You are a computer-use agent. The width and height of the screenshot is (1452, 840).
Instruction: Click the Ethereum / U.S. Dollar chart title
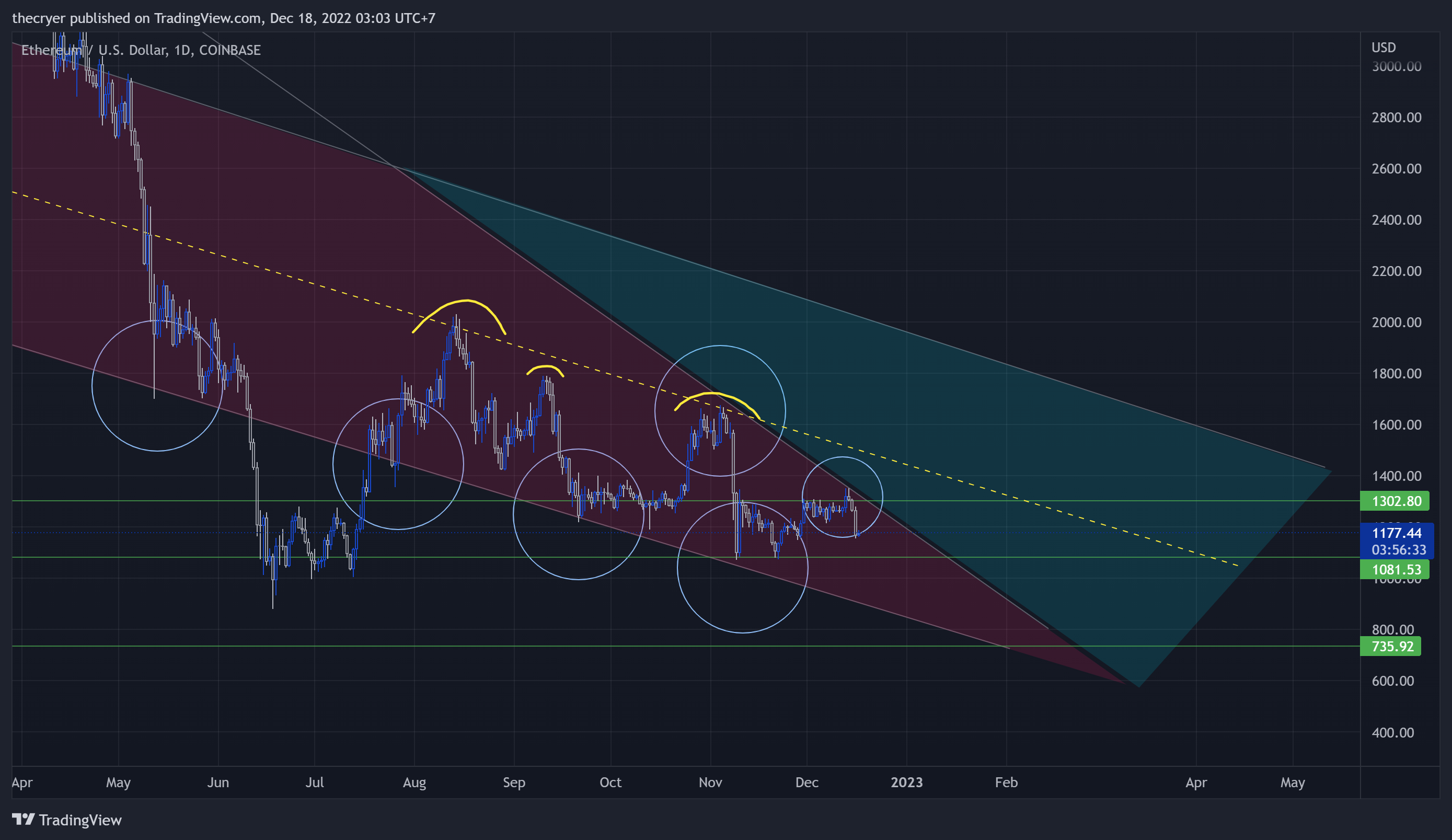pos(141,50)
